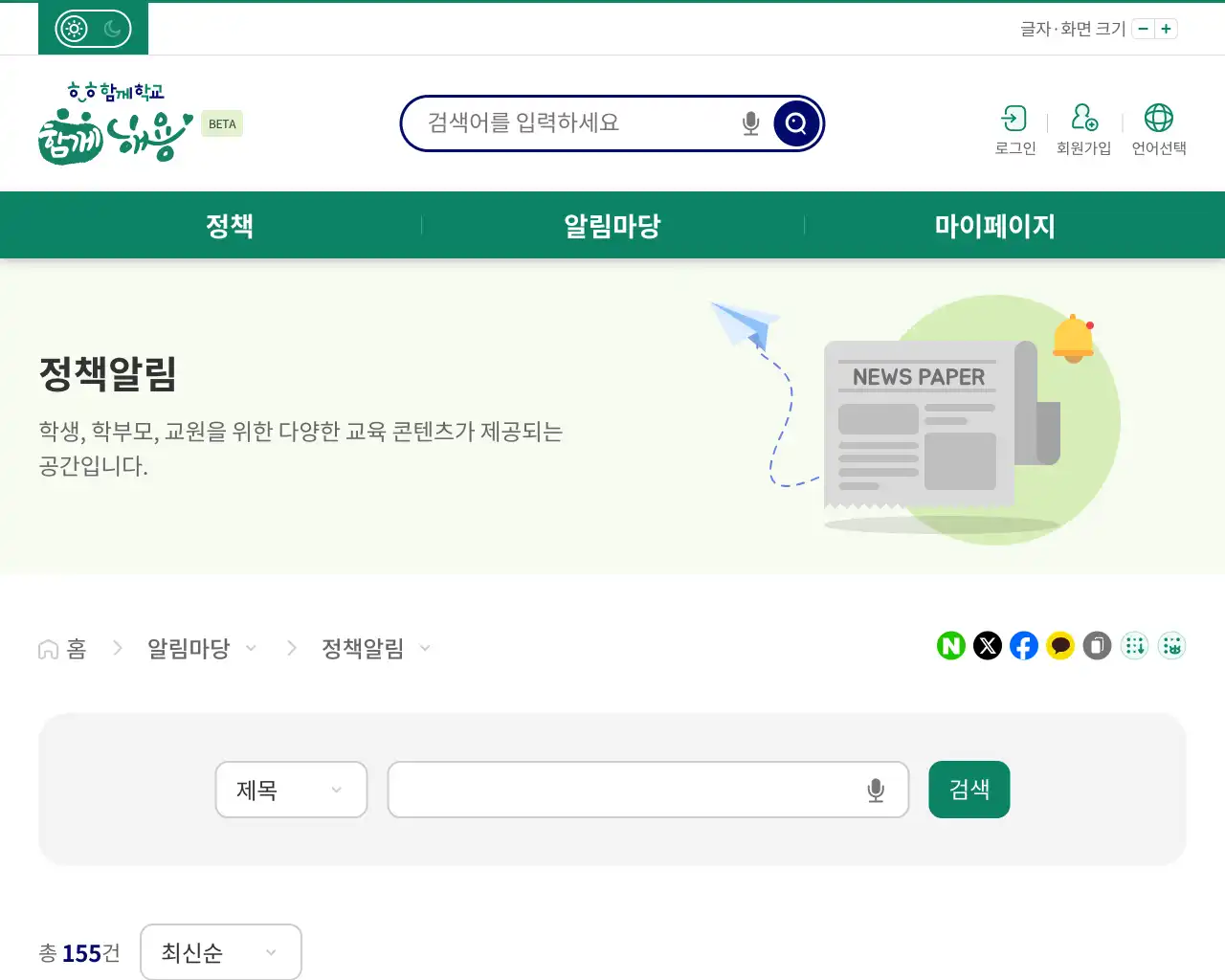Switch to dark mode with the moon toggle
Screen dimensions: 1225x980
[114, 28]
